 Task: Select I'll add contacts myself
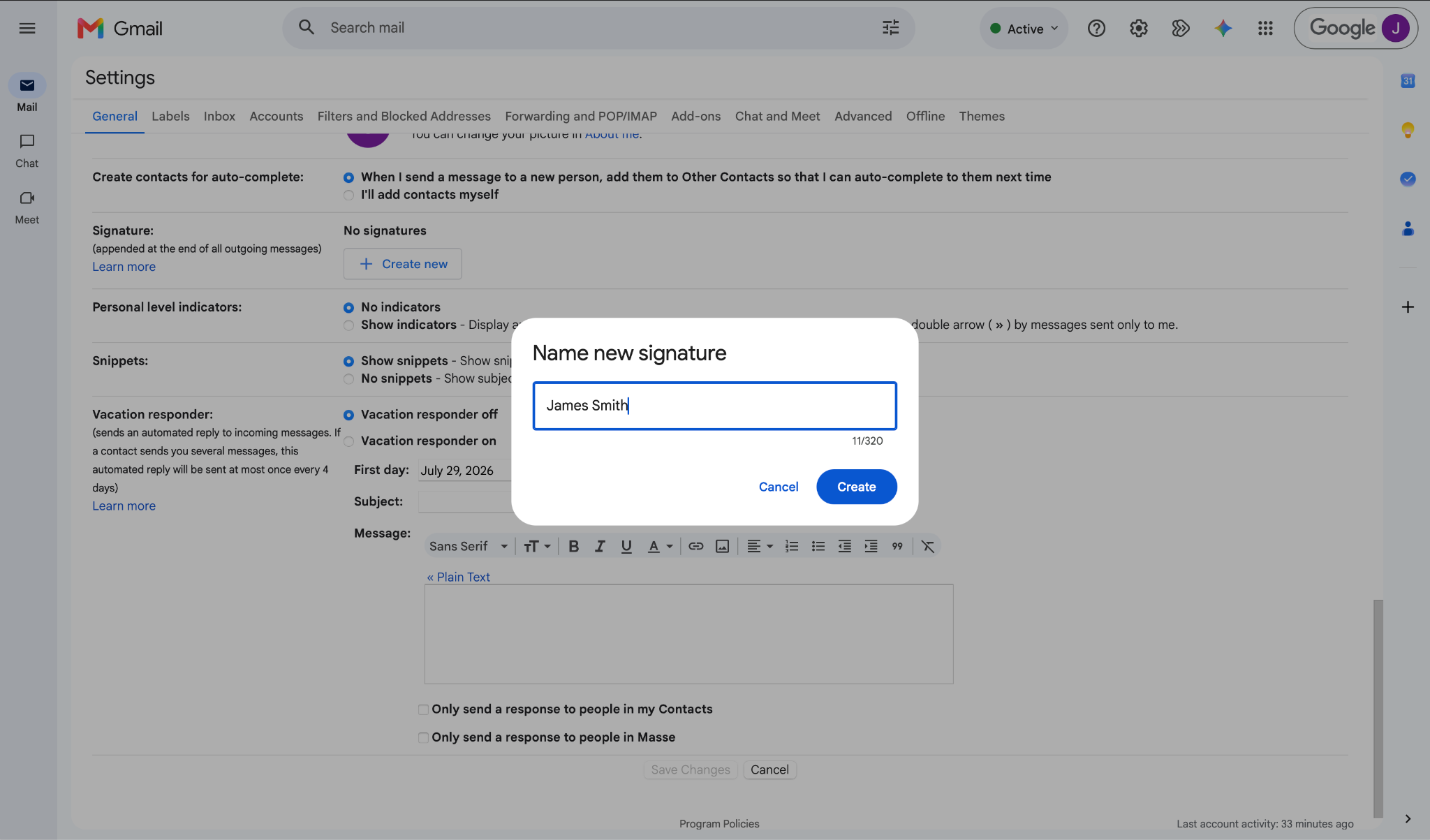click(348, 196)
